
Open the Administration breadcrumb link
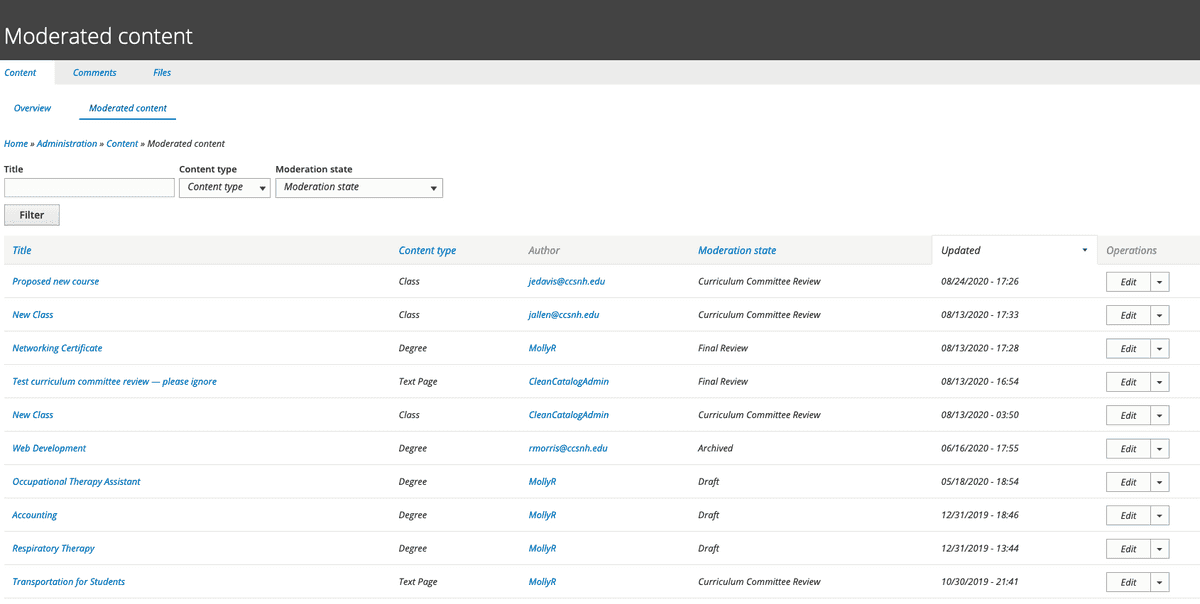[66, 143]
